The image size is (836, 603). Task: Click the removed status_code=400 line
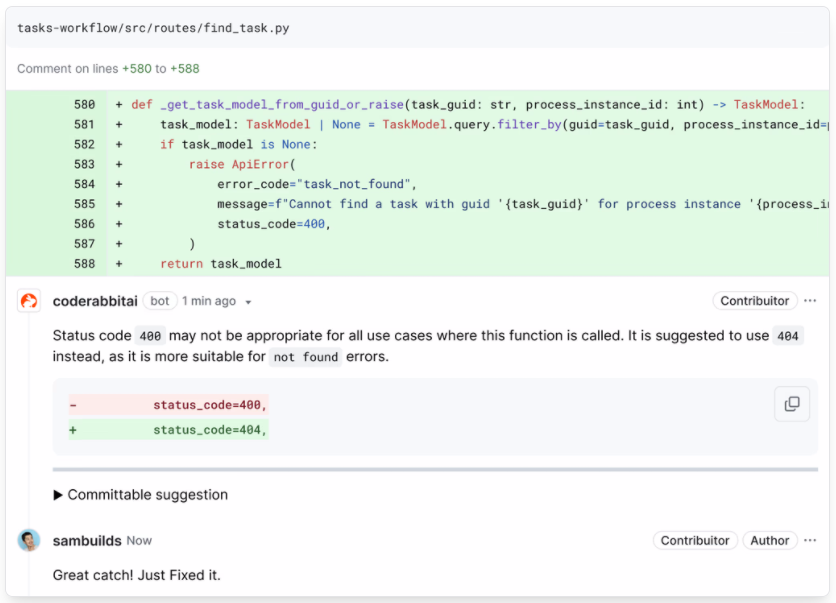pyautogui.click(x=168, y=405)
